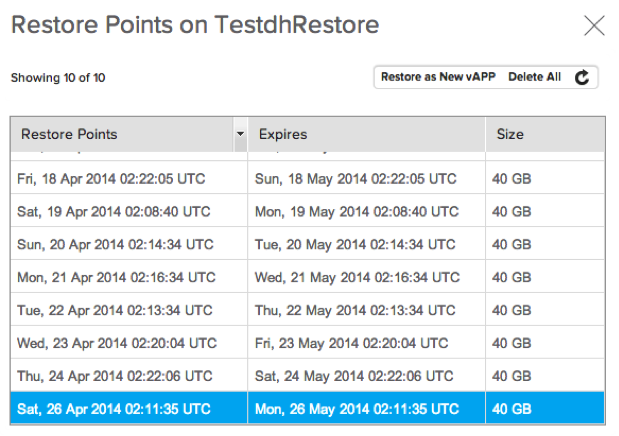
Task: Select the Wed, 23 Apr 2014 restore point
Action: pos(117,343)
